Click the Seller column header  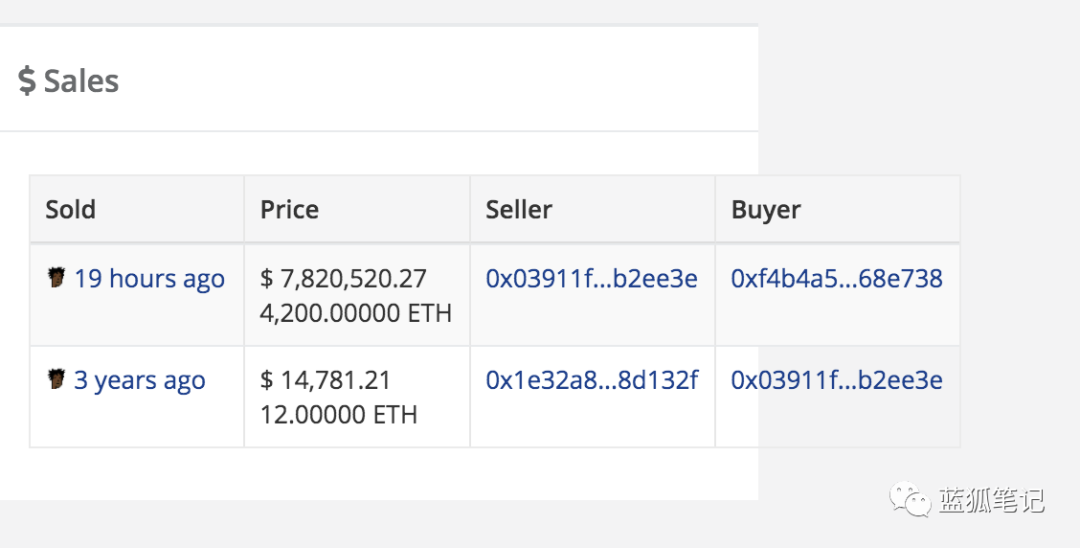click(x=519, y=209)
